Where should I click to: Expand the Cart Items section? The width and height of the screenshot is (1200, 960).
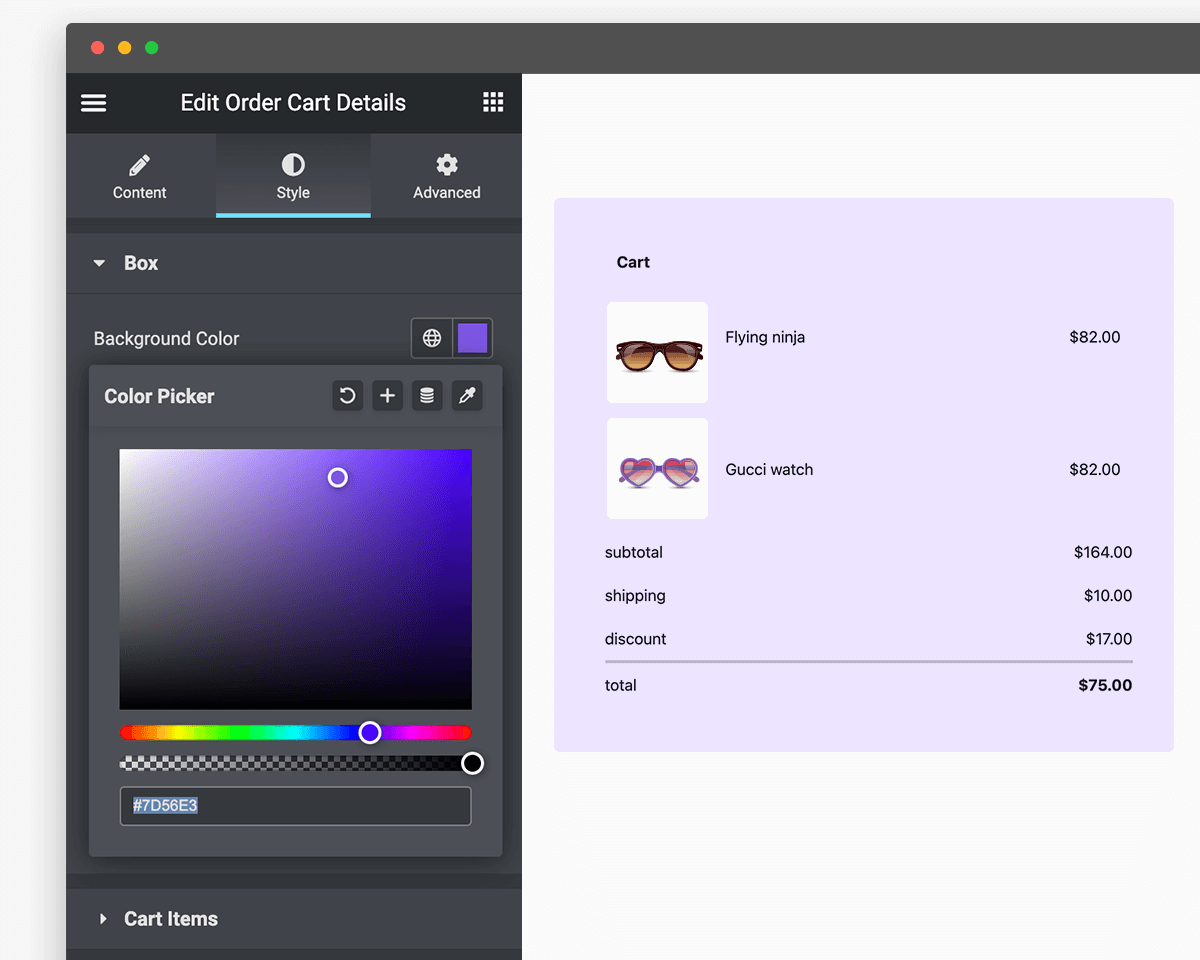[x=170, y=919]
